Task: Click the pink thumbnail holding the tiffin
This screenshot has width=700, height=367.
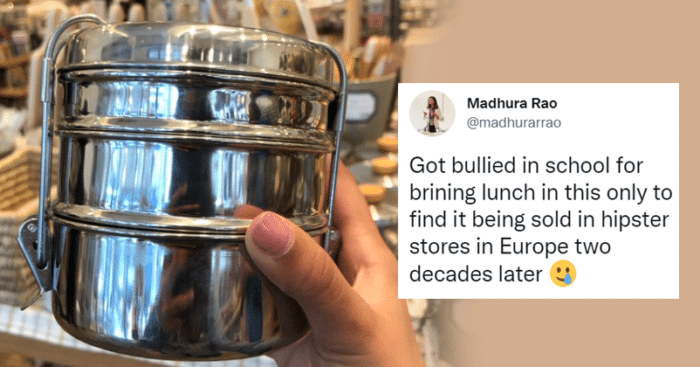Action: pos(271,234)
